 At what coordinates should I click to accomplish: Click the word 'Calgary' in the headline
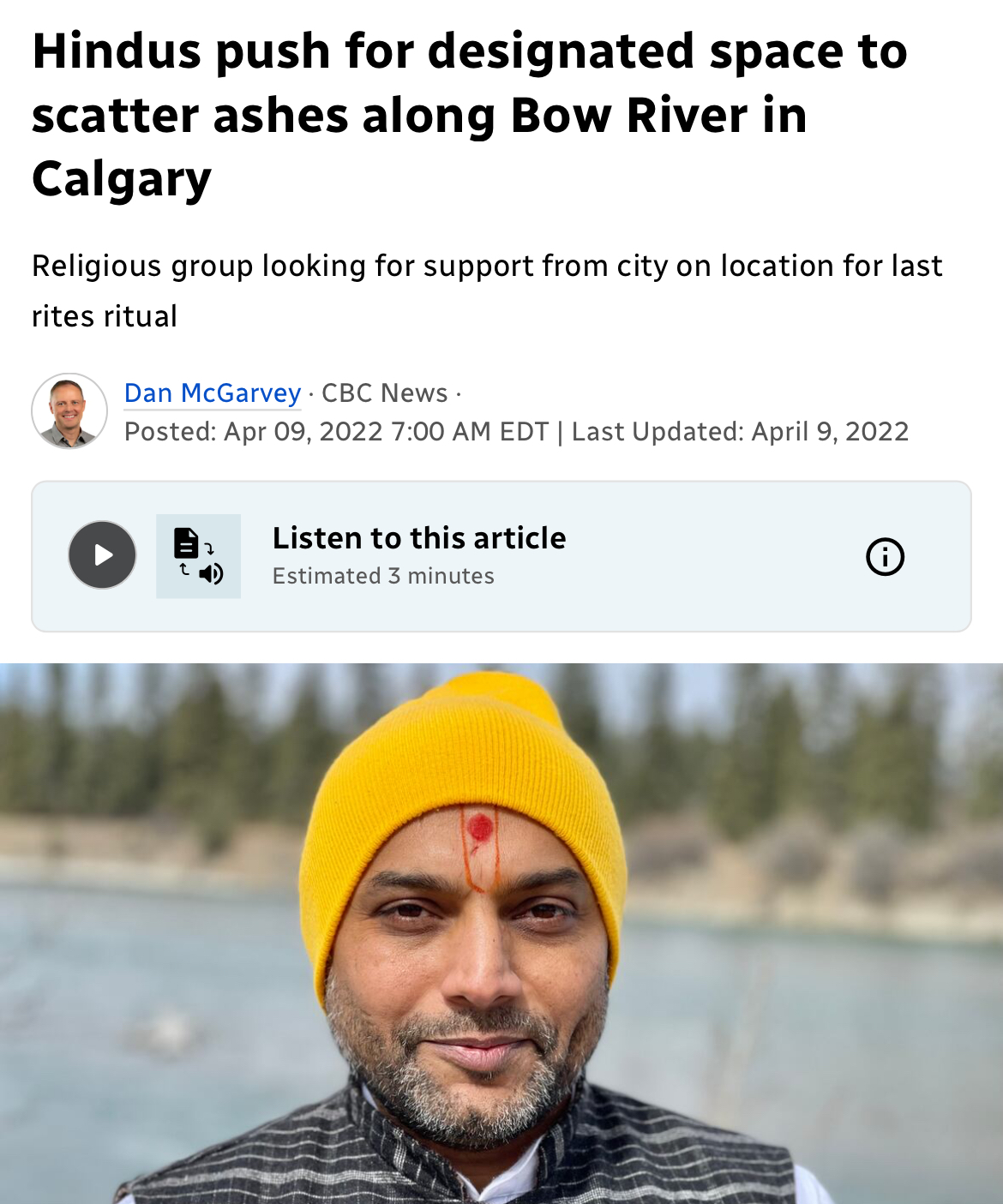pyautogui.click(x=122, y=179)
